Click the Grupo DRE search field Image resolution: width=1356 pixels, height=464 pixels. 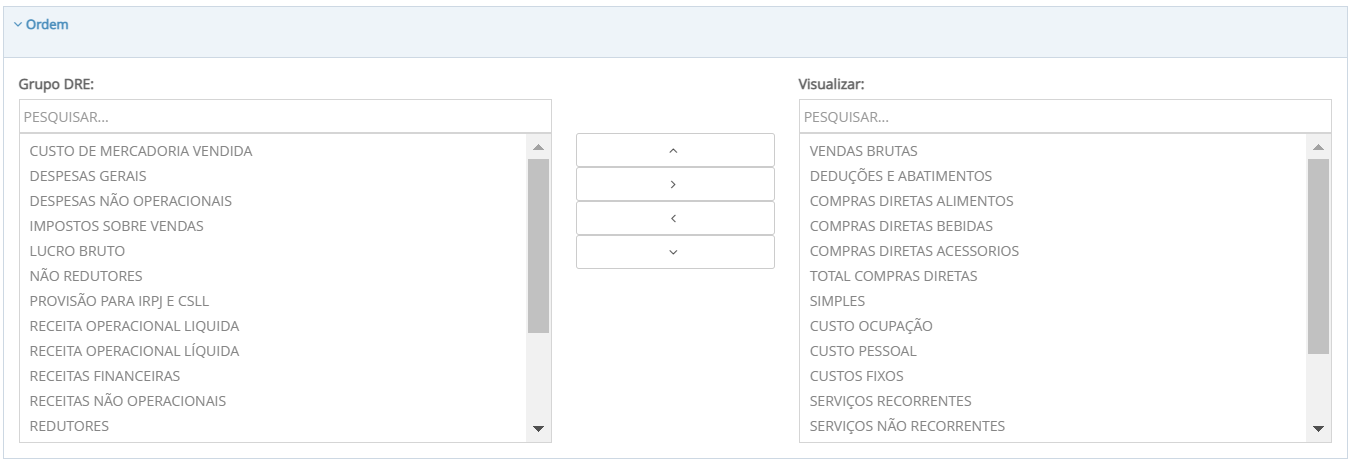(285, 116)
